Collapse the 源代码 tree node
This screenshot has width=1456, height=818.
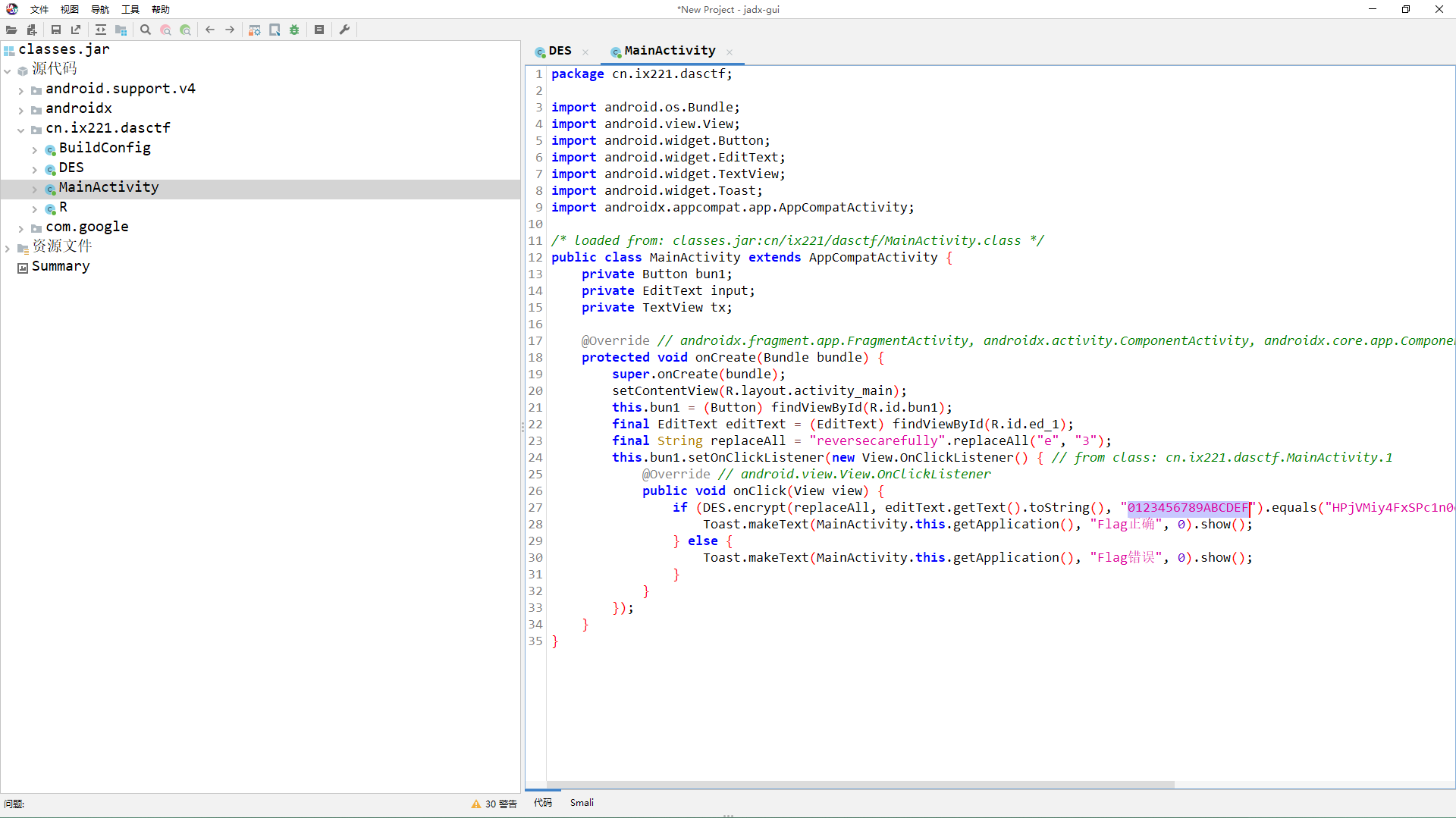pyautogui.click(x=8, y=71)
